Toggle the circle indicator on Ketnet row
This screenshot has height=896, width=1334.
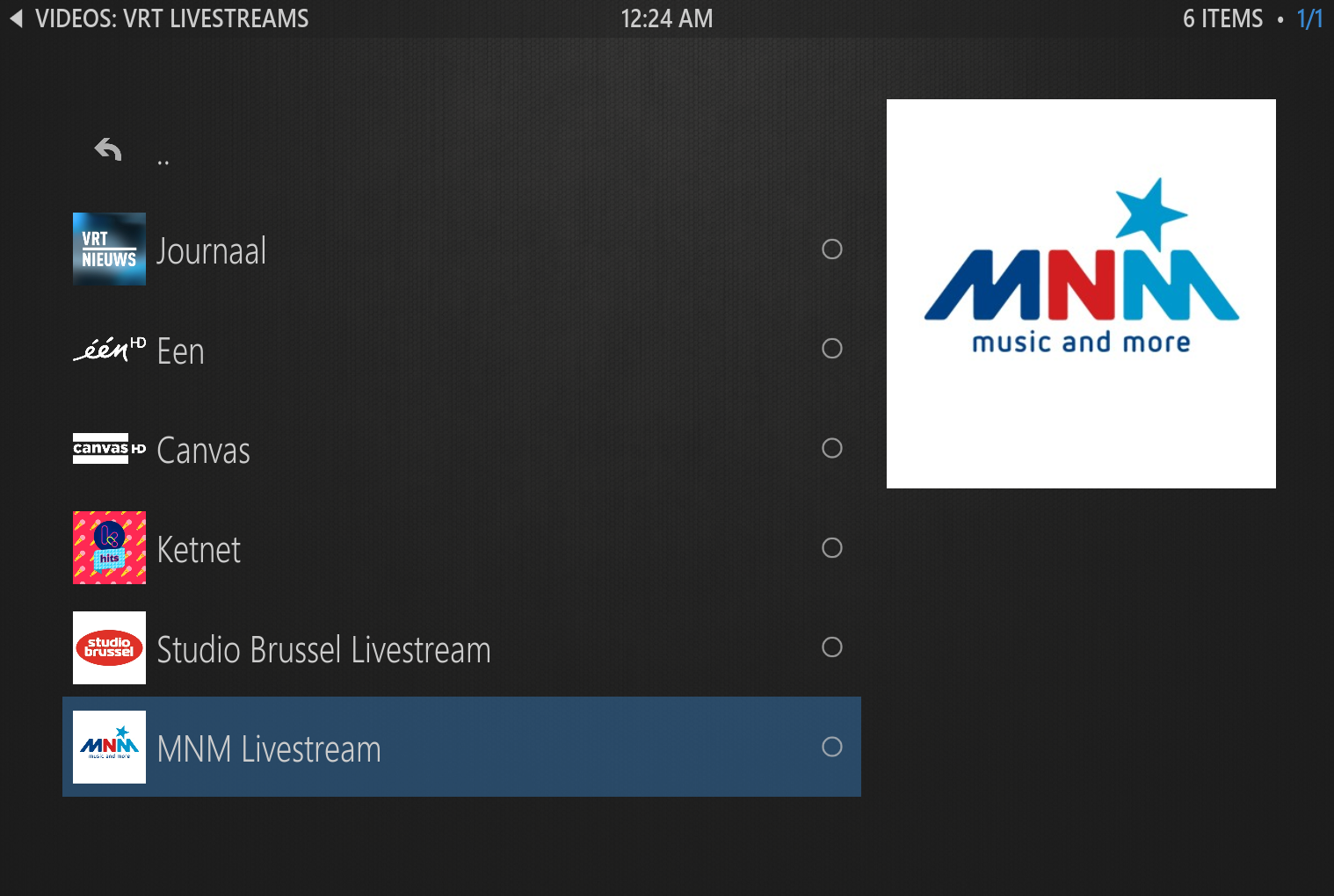pyautogui.click(x=832, y=548)
